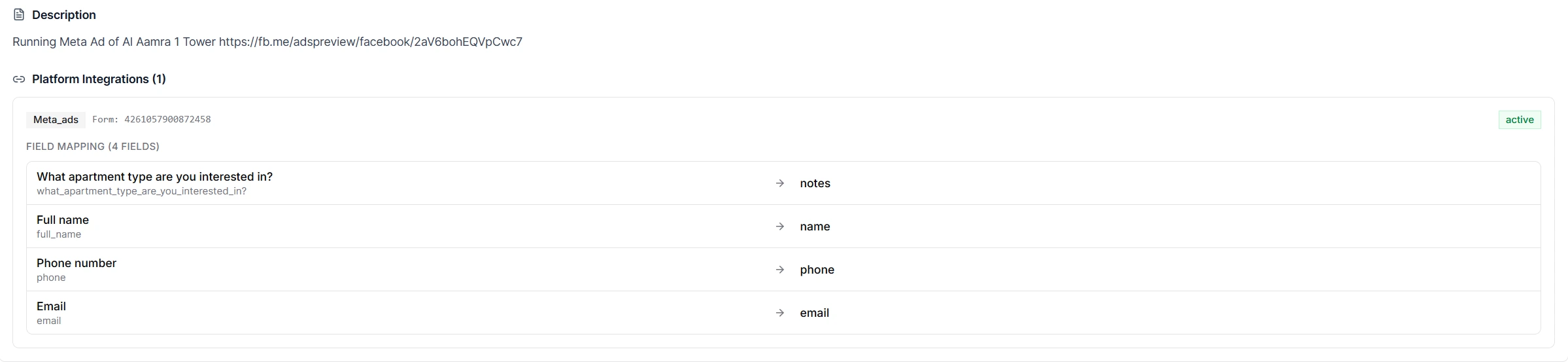Click the Description section heading
Viewport: 1568px width, 362px height.
[x=64, y=15]
